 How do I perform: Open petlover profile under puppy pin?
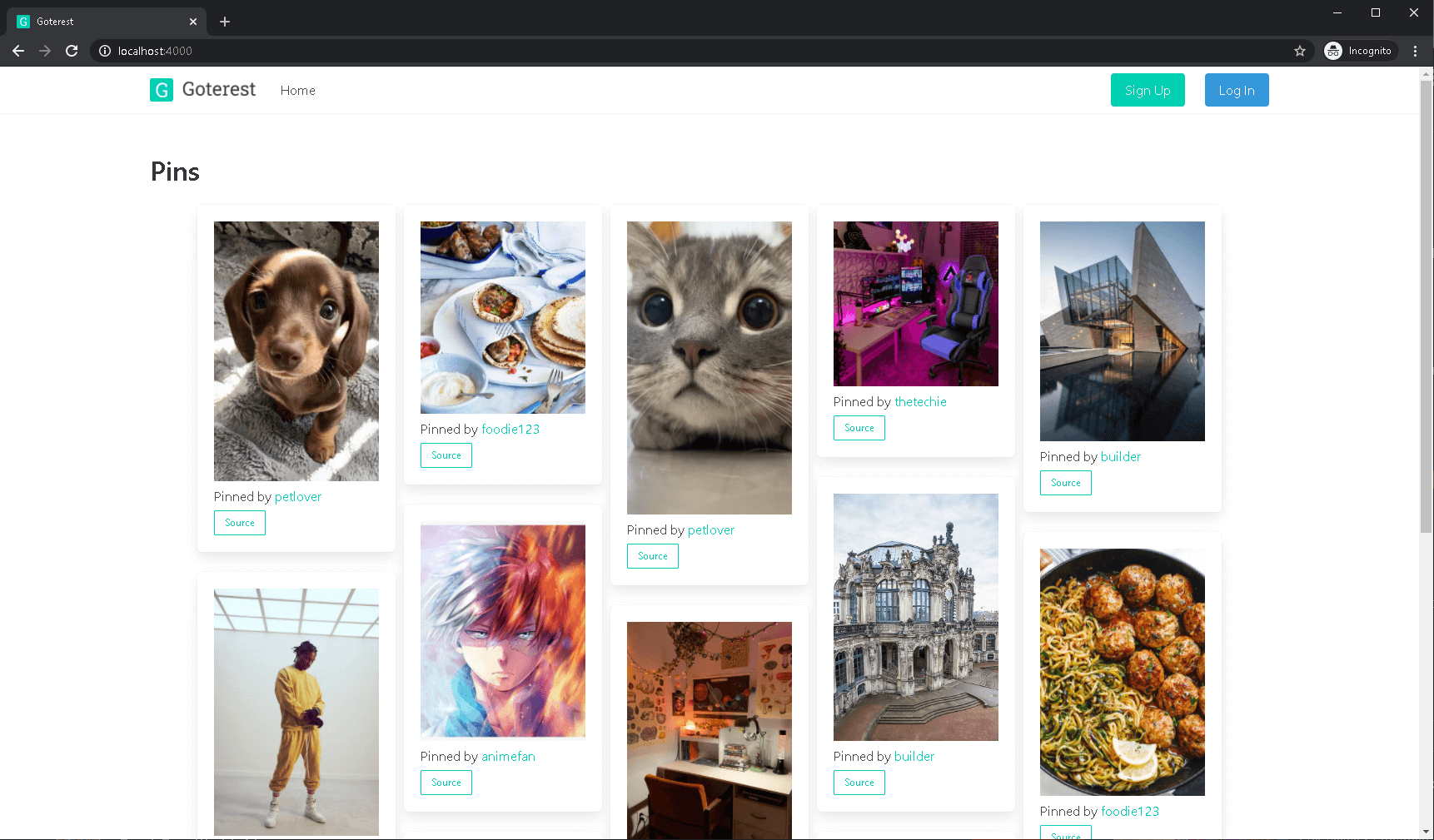(x=298, y=496)
